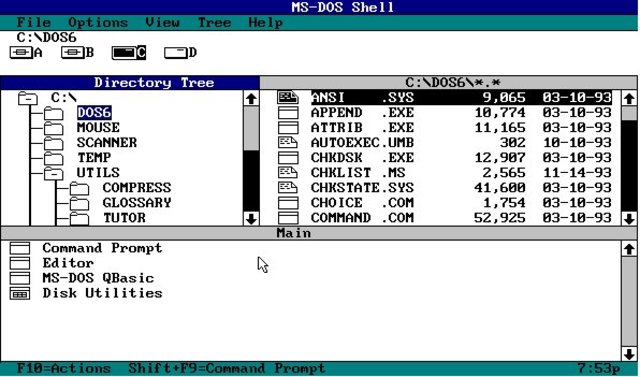
Task: Click the MOUSE folder icon
Action: 54,128
